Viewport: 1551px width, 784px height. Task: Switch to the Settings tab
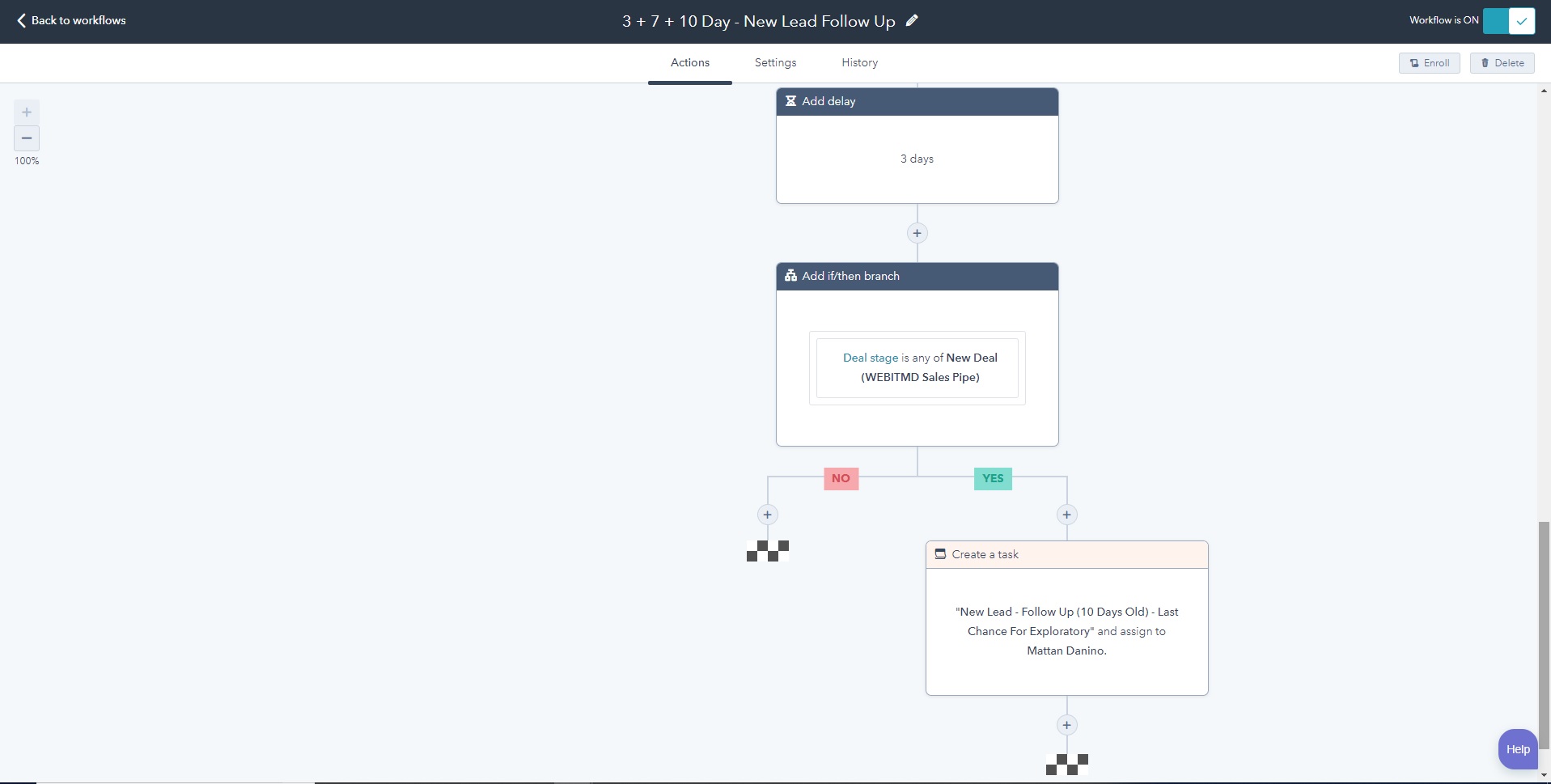point(775,63)
